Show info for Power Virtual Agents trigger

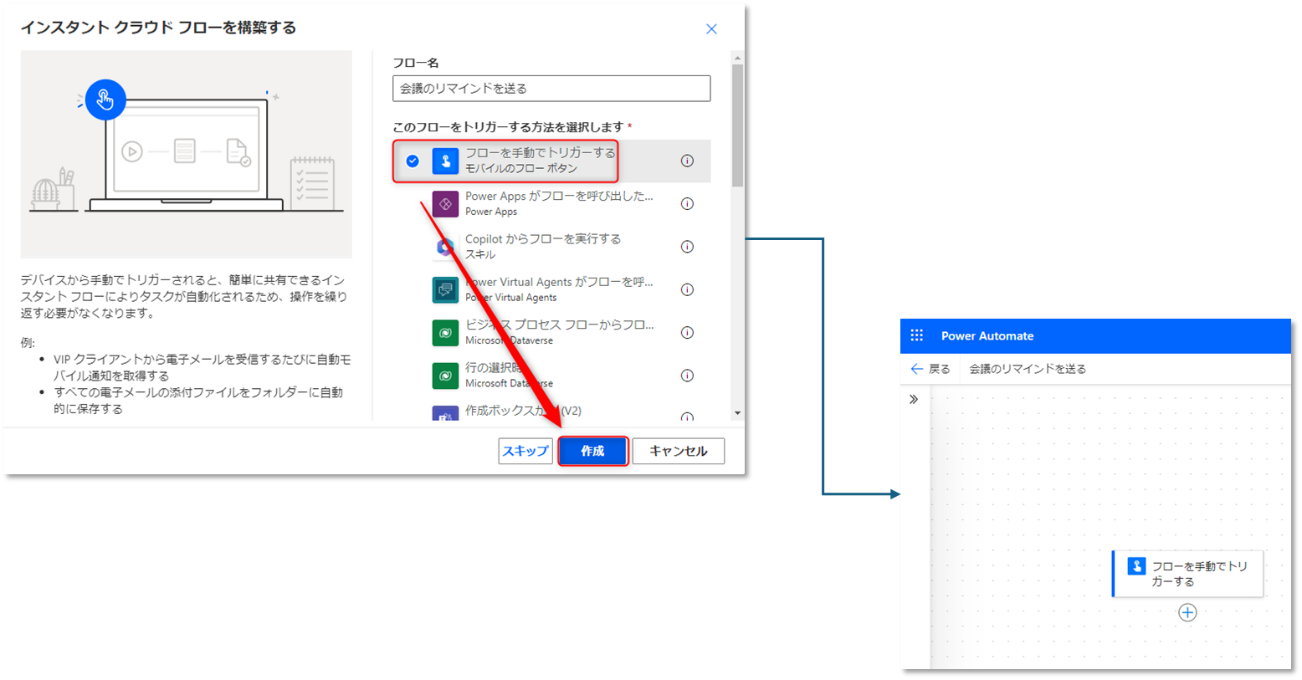687,289
